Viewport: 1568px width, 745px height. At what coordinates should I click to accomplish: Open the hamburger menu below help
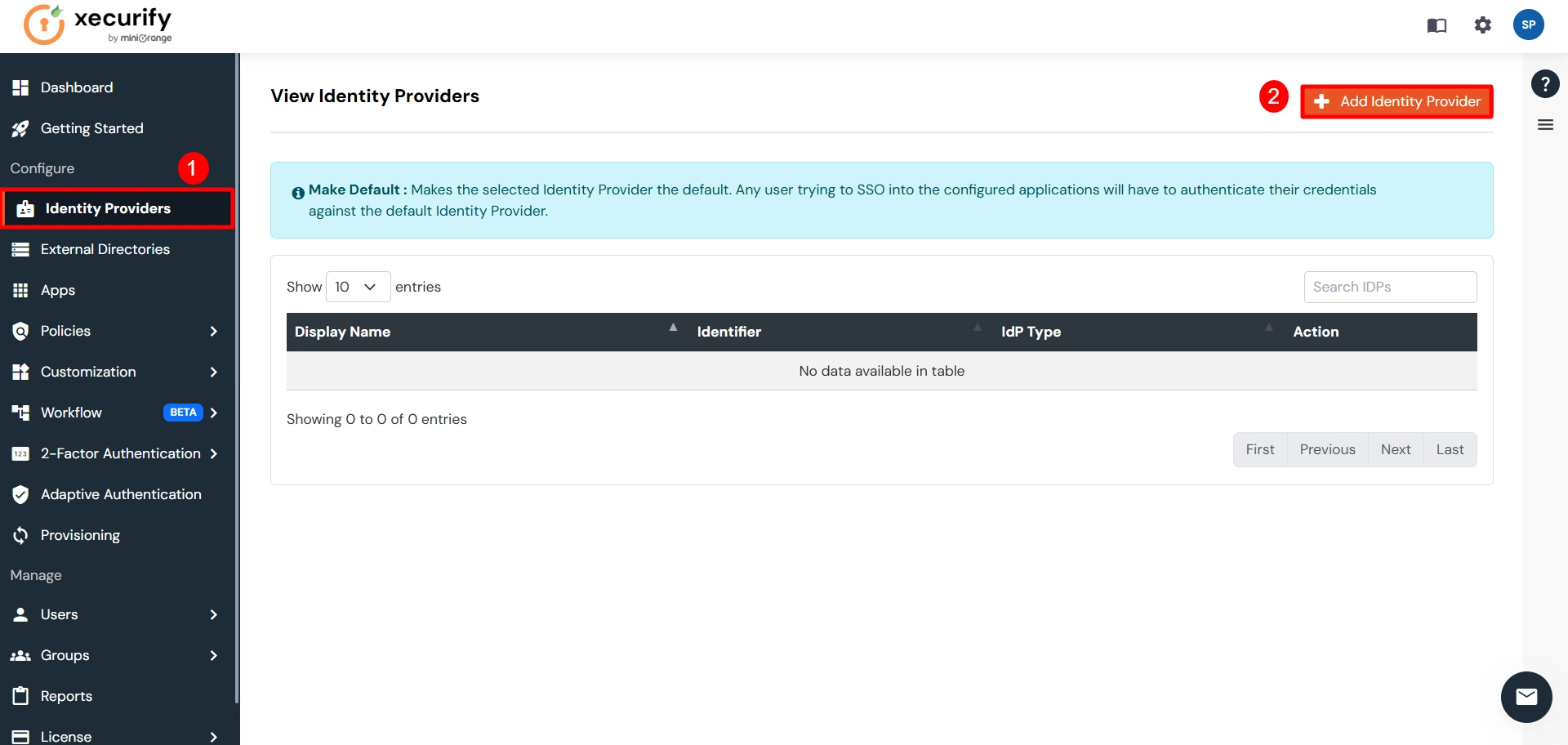point(1545,125)
